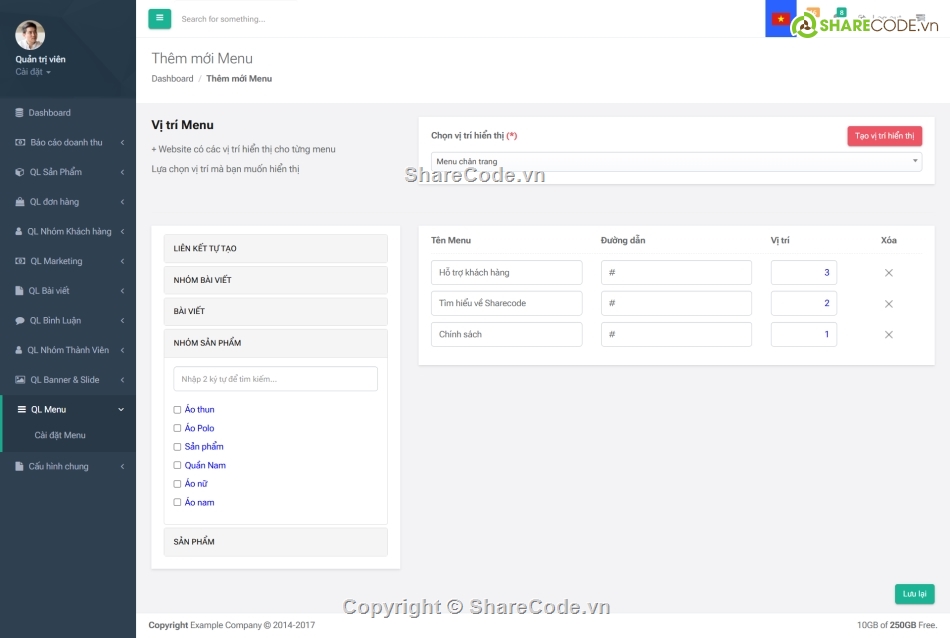The image size is (950, 638).
Task: Open QL Bình Luận menu item
Action: [68, 321]
